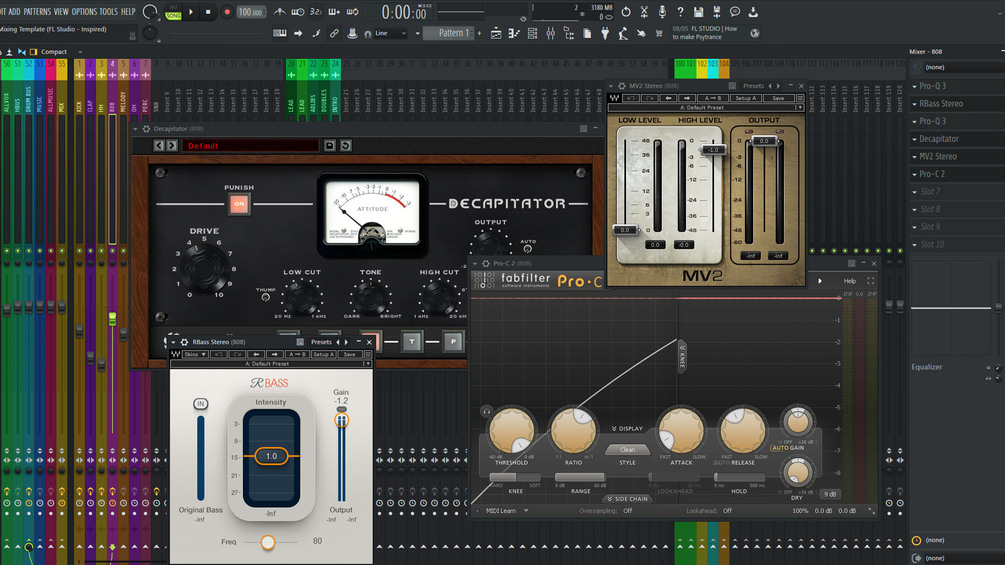This screenshot has width=1005, height=565.
Task: Open the channel rack icon
Action: pos(532,33)
